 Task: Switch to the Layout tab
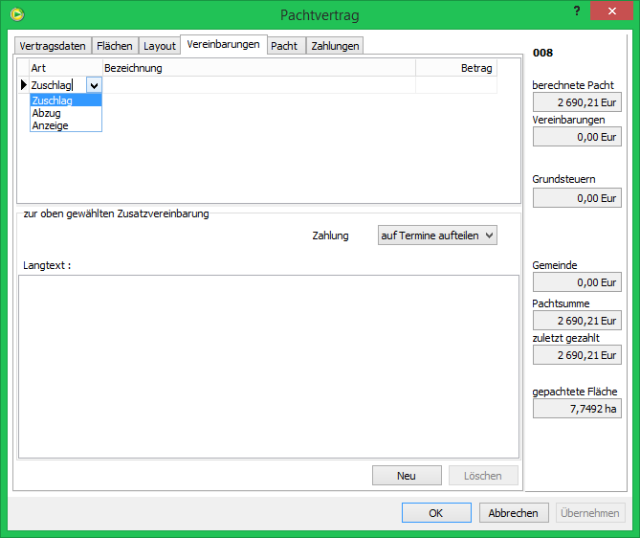pyautogui.click(x=159, y=46)
